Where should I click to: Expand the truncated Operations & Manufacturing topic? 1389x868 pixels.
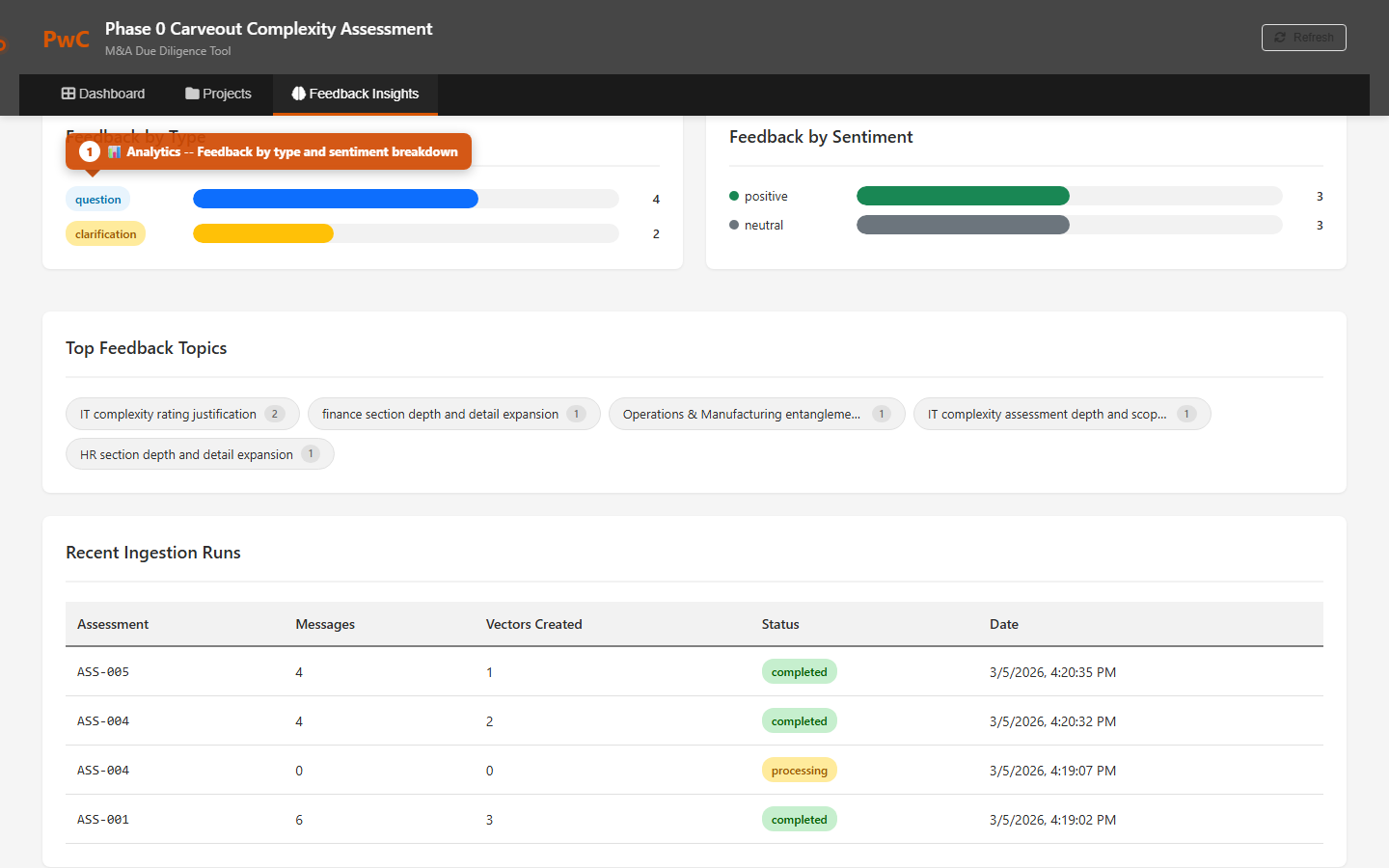coord(756,414)
